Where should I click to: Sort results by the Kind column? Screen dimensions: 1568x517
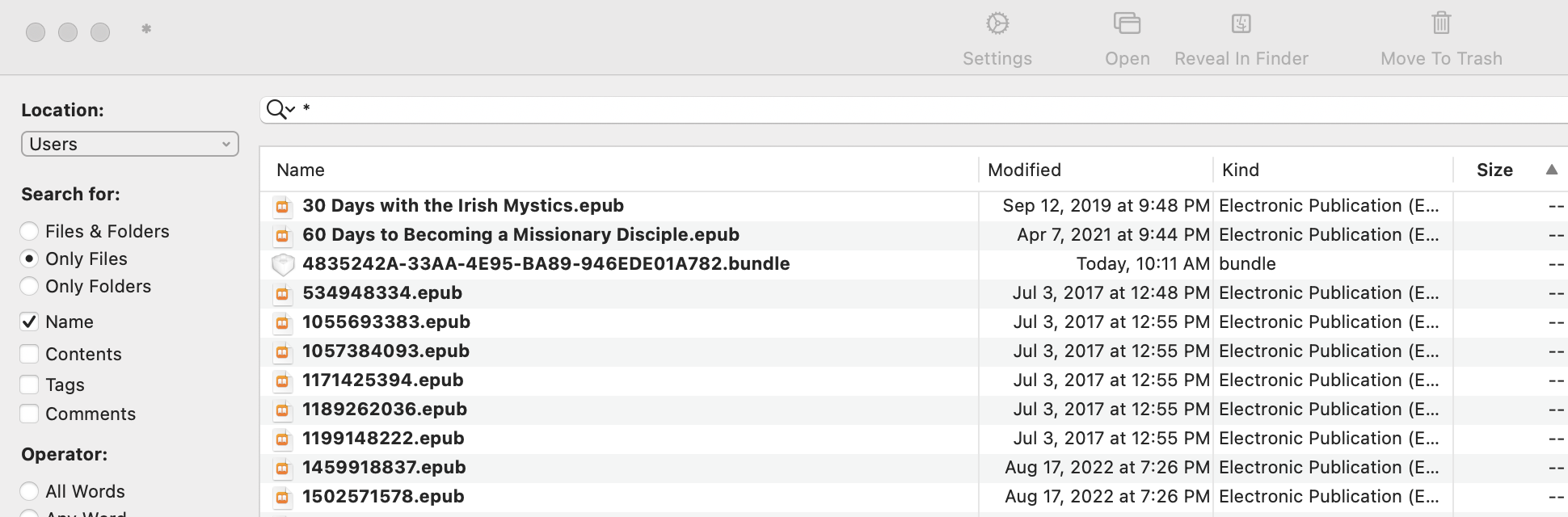pos(1241,170)
